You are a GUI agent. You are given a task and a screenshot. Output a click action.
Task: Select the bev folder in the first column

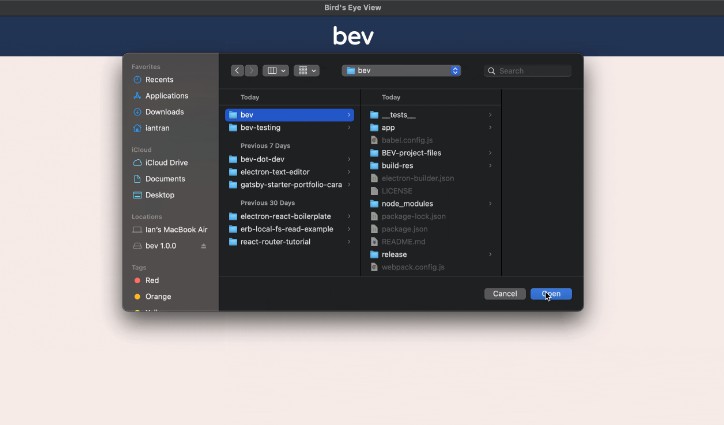(x=290, y=115)
